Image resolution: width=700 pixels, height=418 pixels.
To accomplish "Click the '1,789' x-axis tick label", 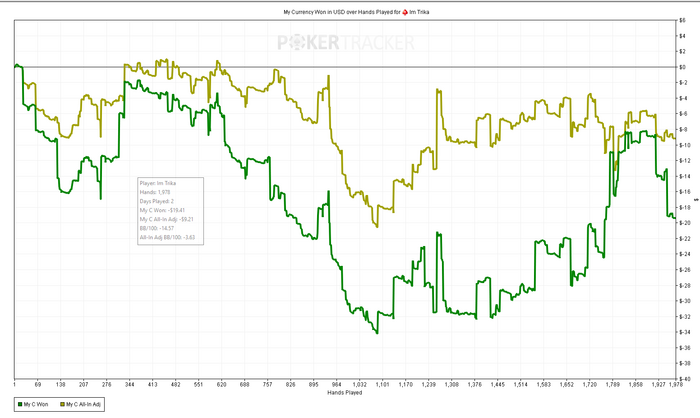I will 612,385.
